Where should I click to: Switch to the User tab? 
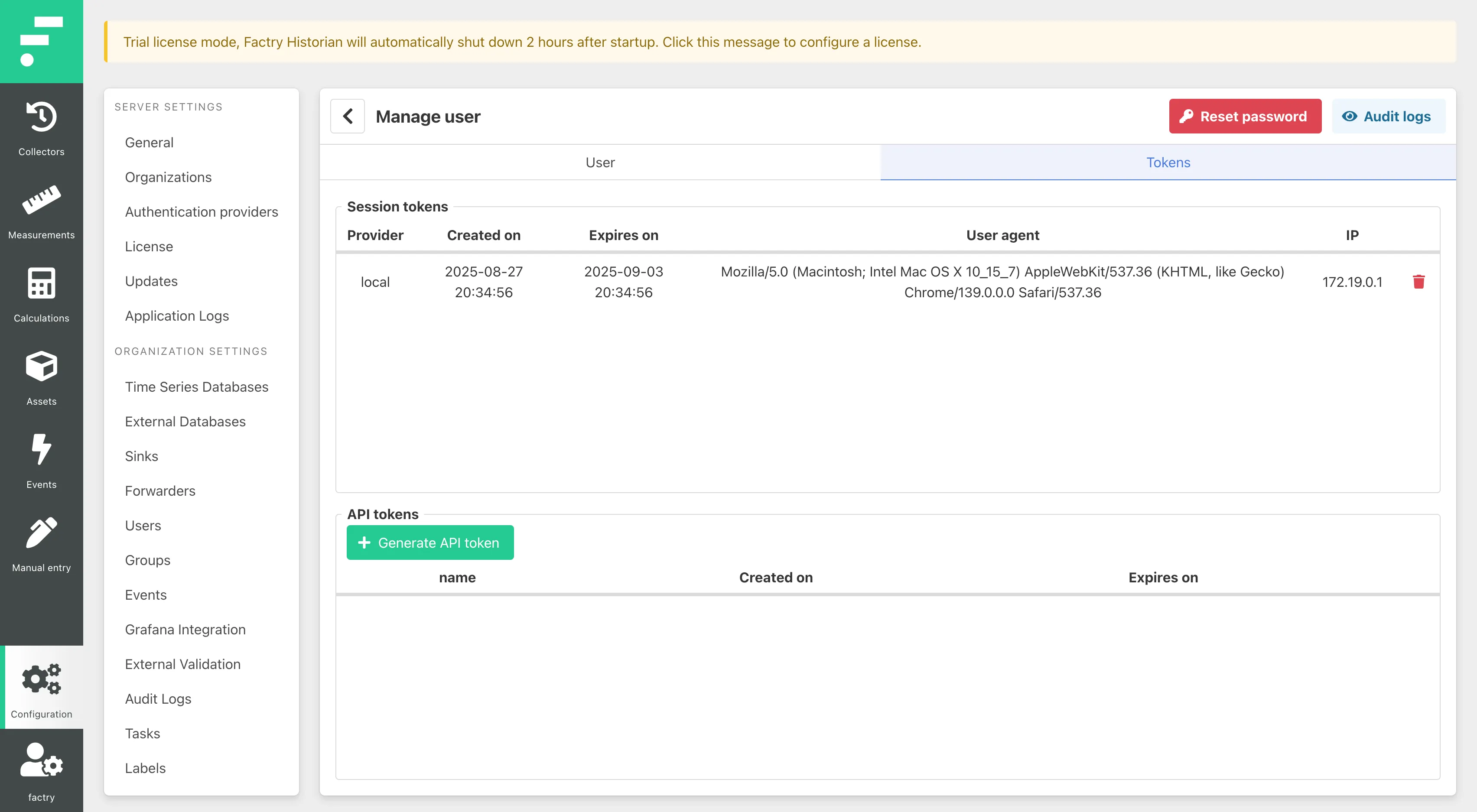pyautogui.click(x=600, y=162)
